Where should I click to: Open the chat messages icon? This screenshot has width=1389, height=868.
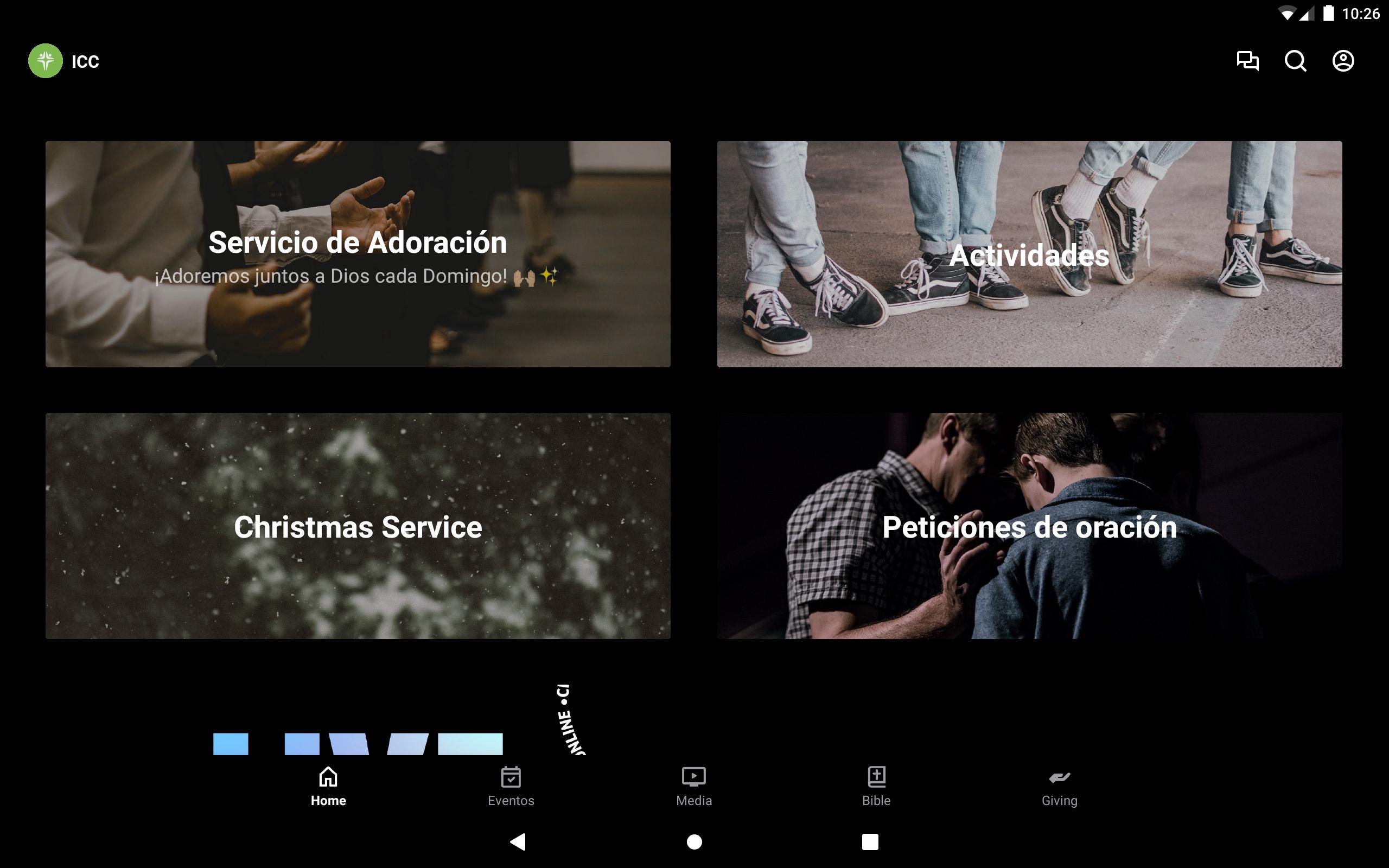1247,61
